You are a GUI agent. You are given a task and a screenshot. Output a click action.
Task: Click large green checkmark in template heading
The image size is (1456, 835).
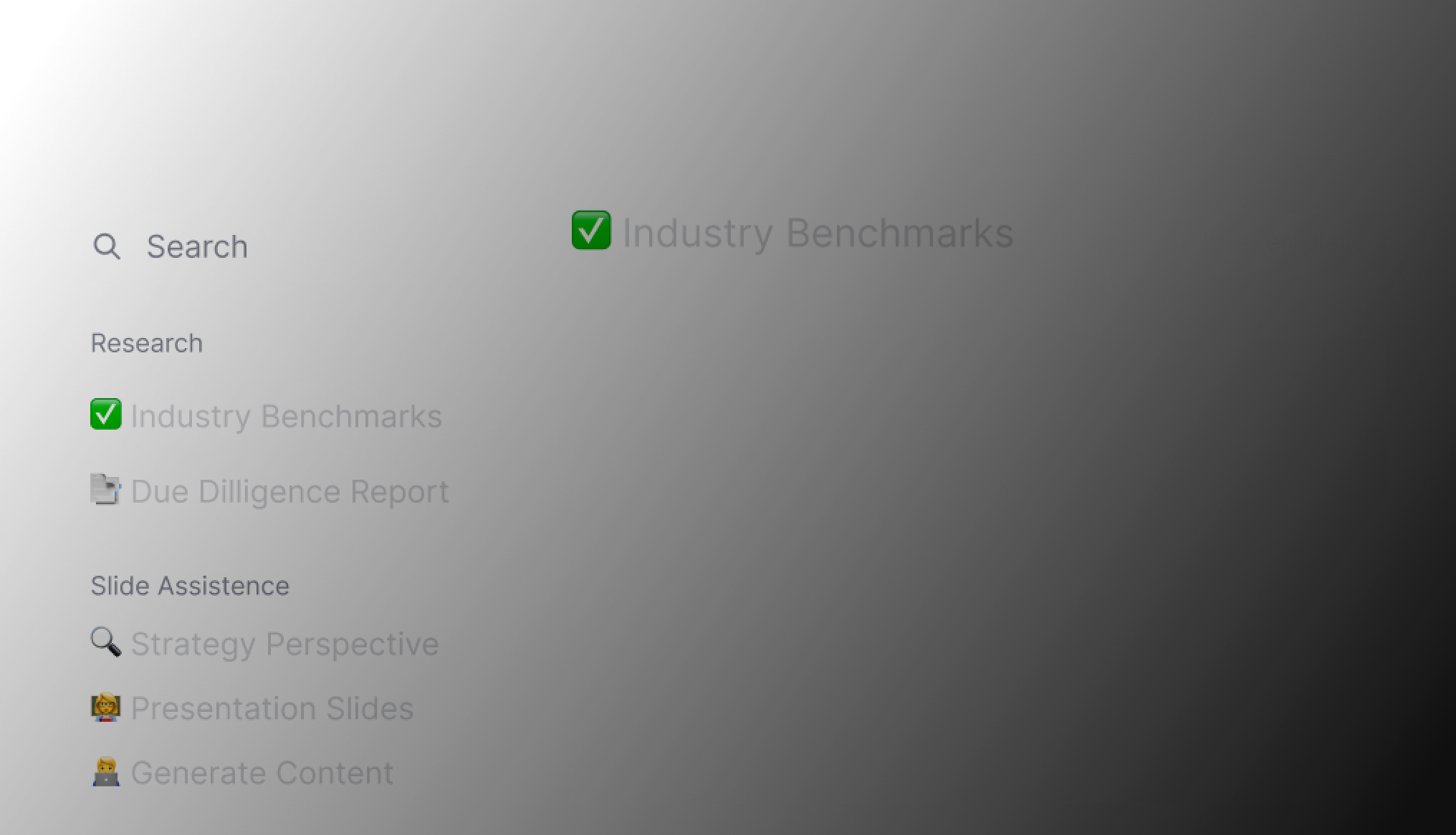[591, 231]
